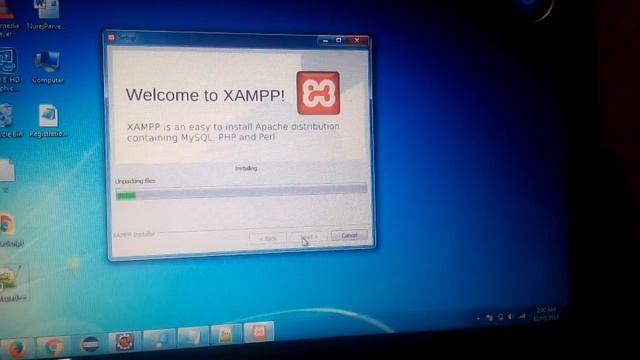The height and width of the screenshot is (360, 640).
Task: Click the taskbar button left of yellow app
Action: coord(193,337)
